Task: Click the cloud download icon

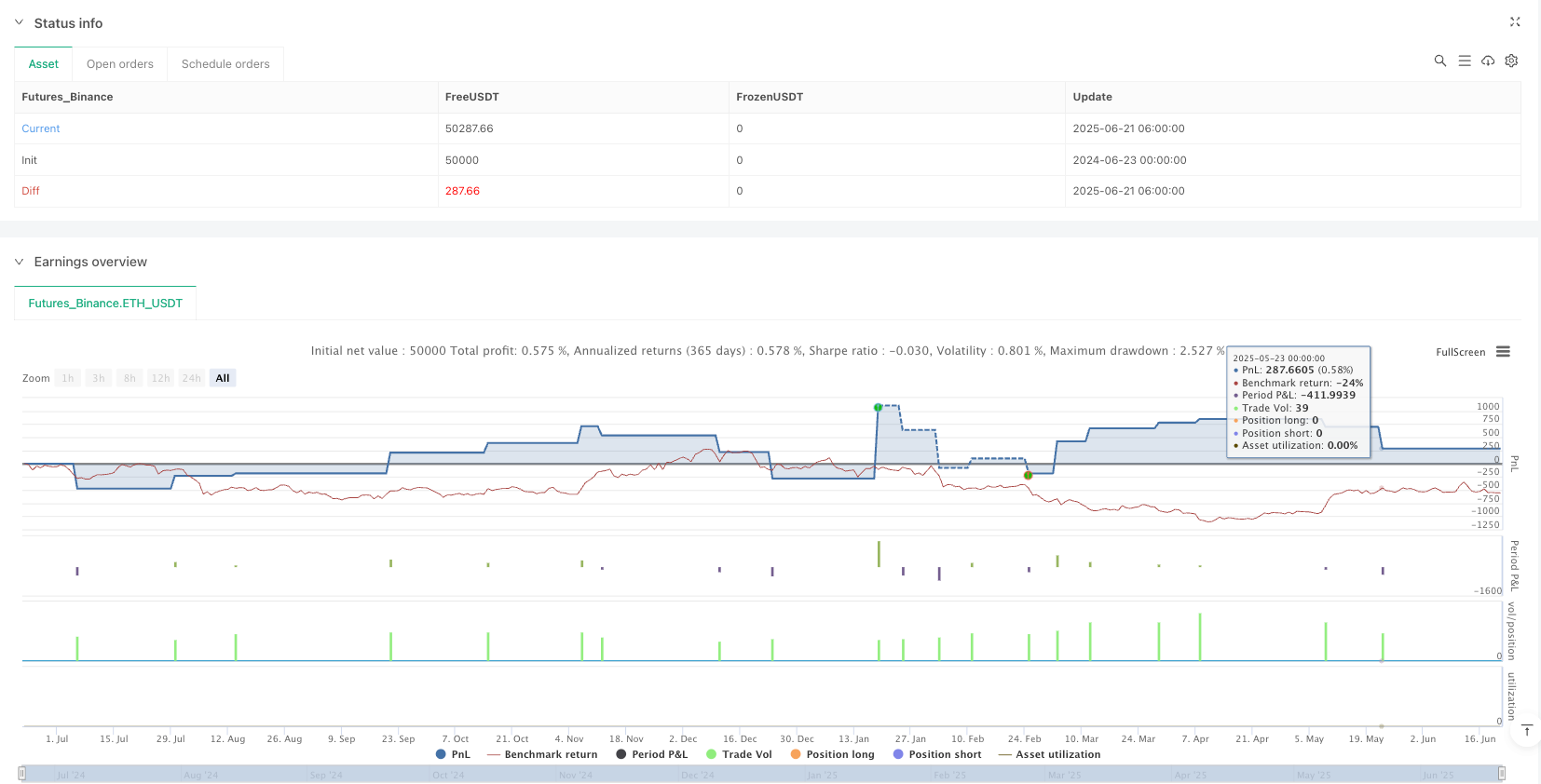Action: pos(1488,61)
